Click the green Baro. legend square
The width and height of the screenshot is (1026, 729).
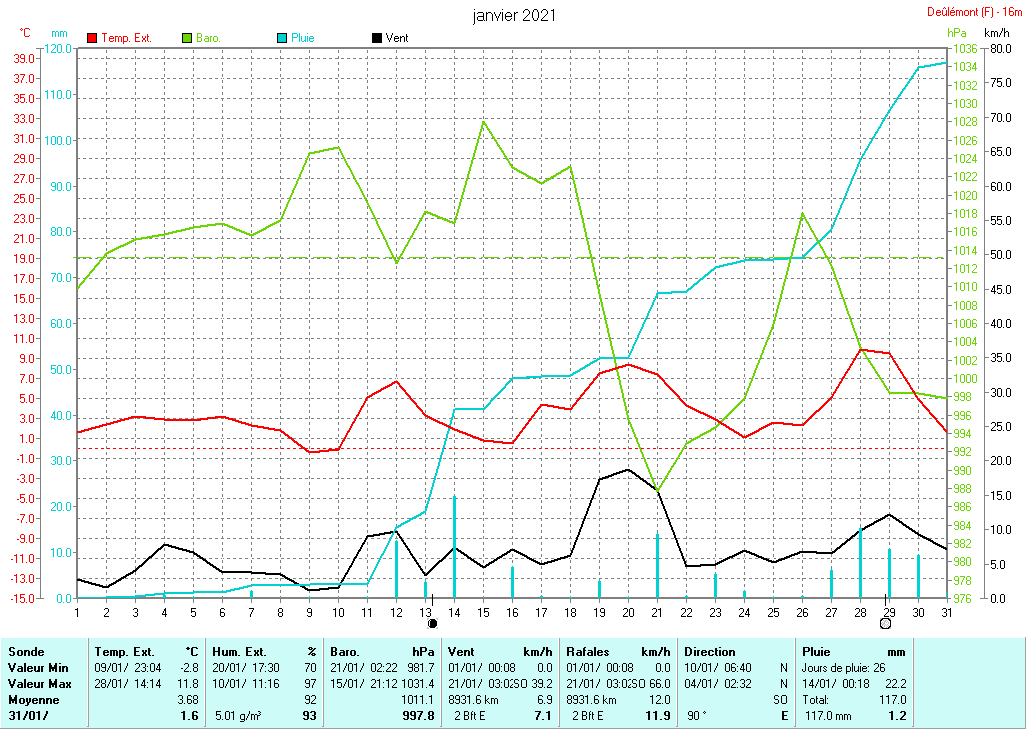[x=187, y=38]
